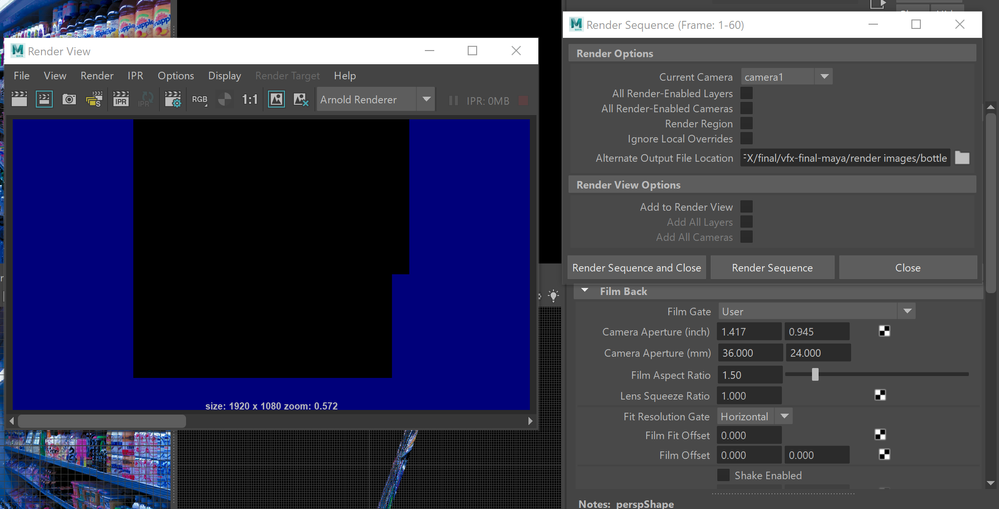999x509 pixels.
Task: Click the Pause IPR icon
Action: [453, 100]
